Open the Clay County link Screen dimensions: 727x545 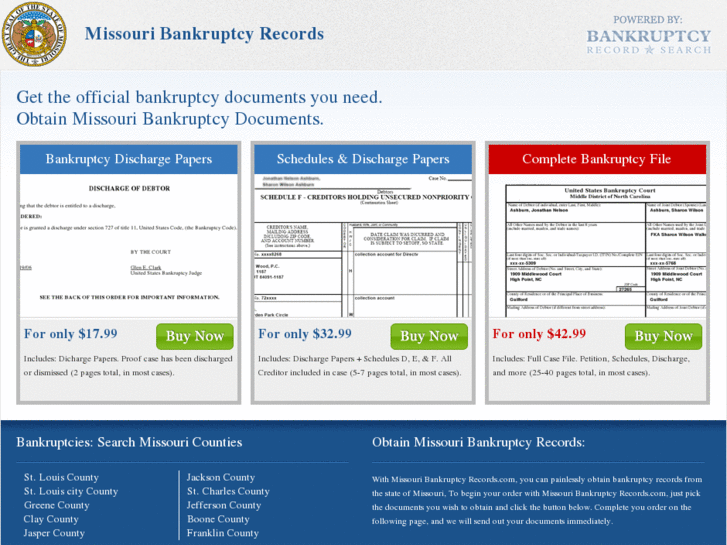(x=51, y=519)
